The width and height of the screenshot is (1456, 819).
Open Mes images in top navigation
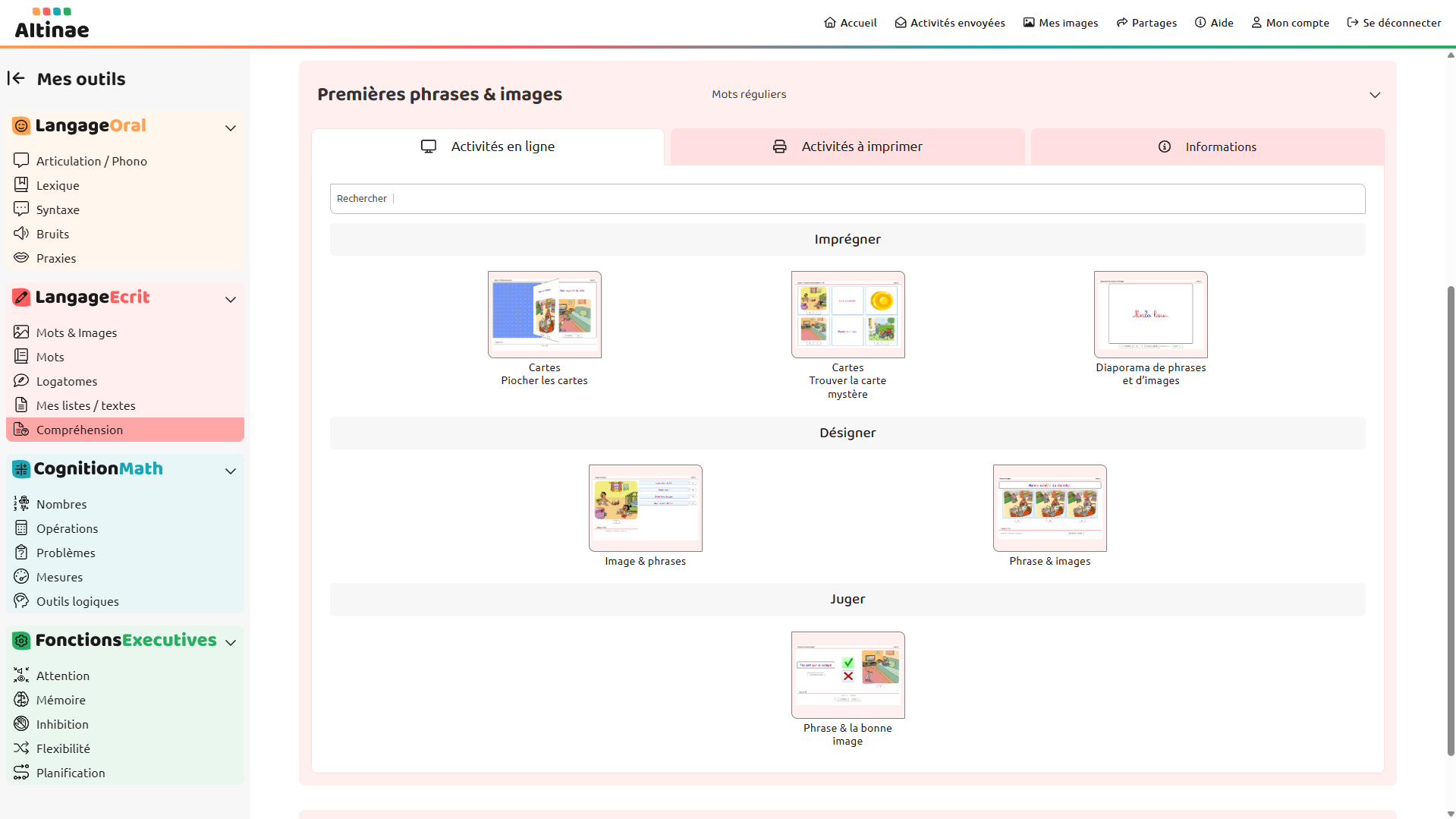coord(1060,23)
